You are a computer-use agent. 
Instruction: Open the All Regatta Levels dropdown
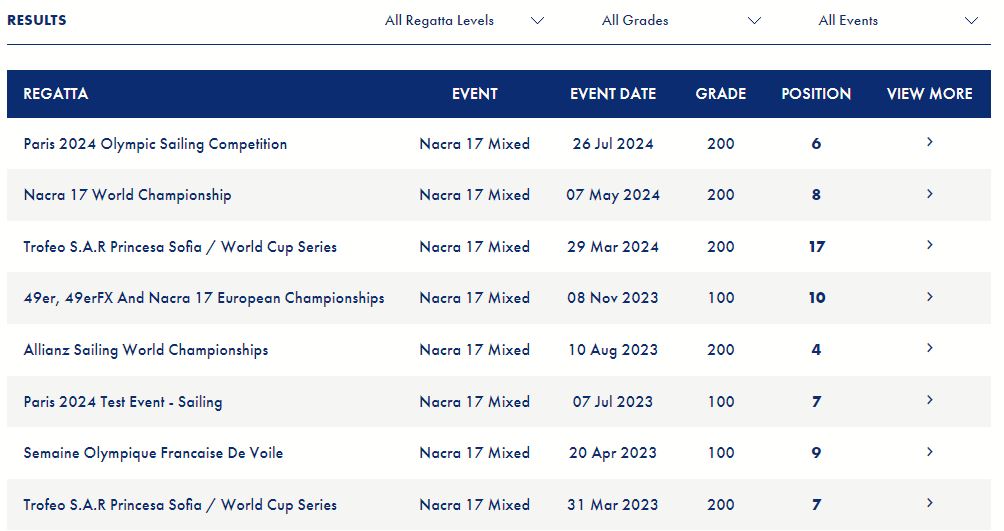(x=464, y=21)
